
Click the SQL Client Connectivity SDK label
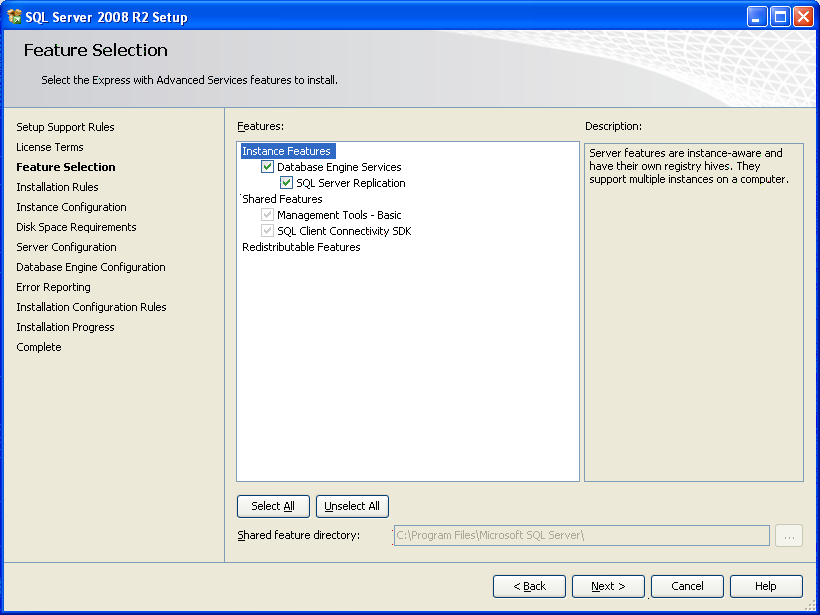(x=345, y=231)
